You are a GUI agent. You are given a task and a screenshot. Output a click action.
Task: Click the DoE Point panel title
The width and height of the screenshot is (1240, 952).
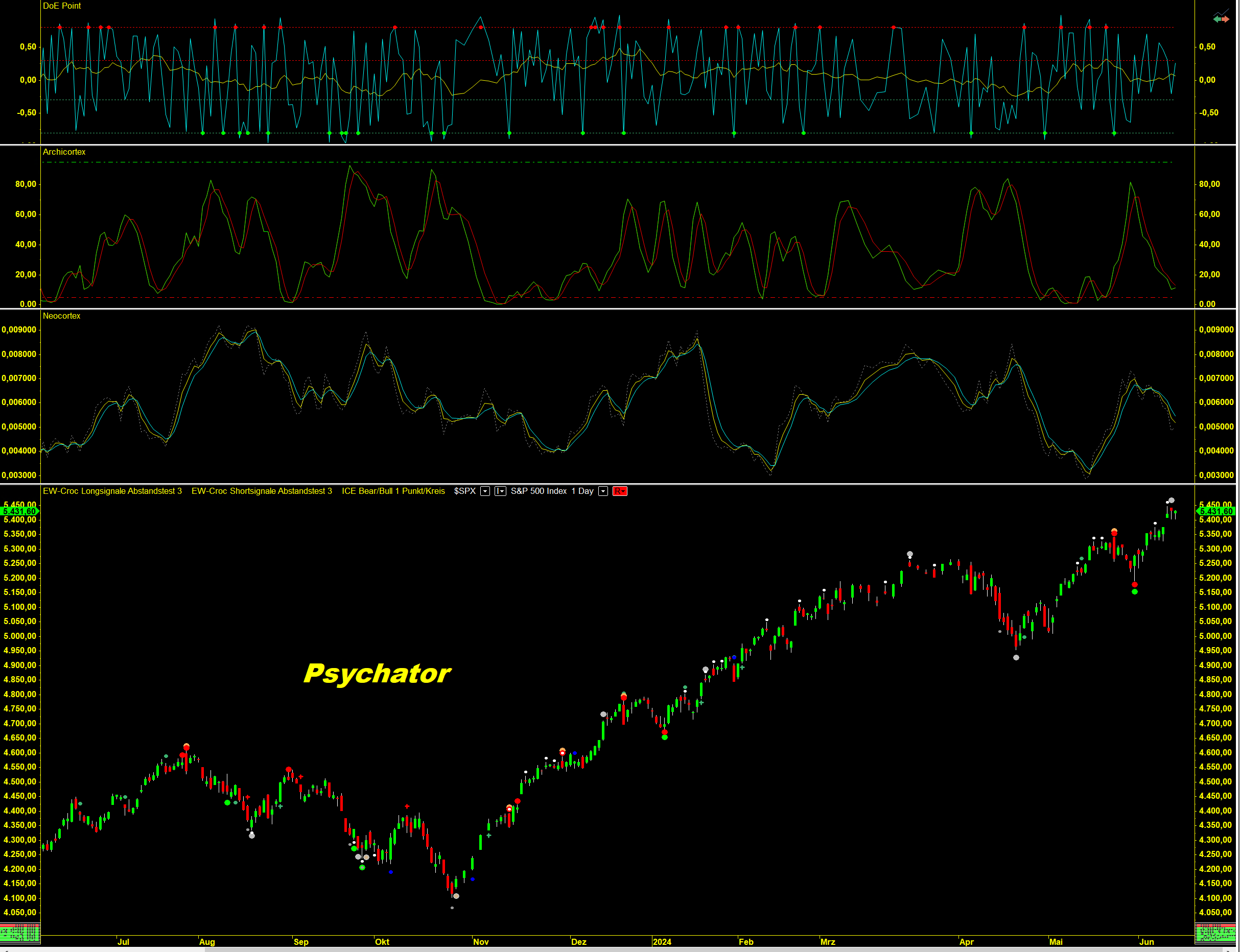click(62, 6)
